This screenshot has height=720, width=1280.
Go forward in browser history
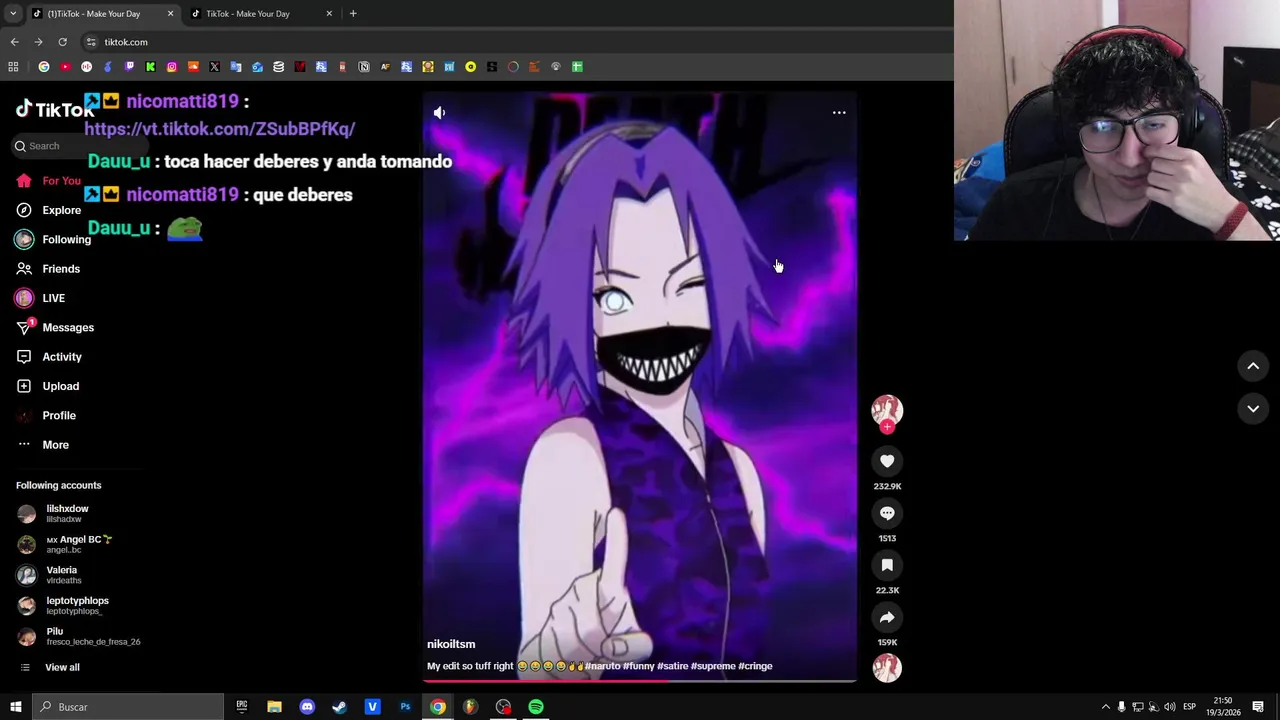point(38,42)
